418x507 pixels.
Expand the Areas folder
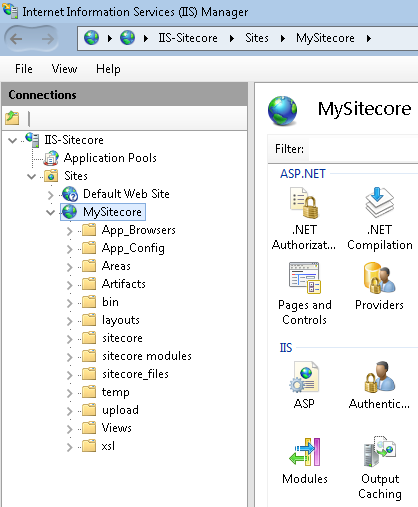pos(69,267)
